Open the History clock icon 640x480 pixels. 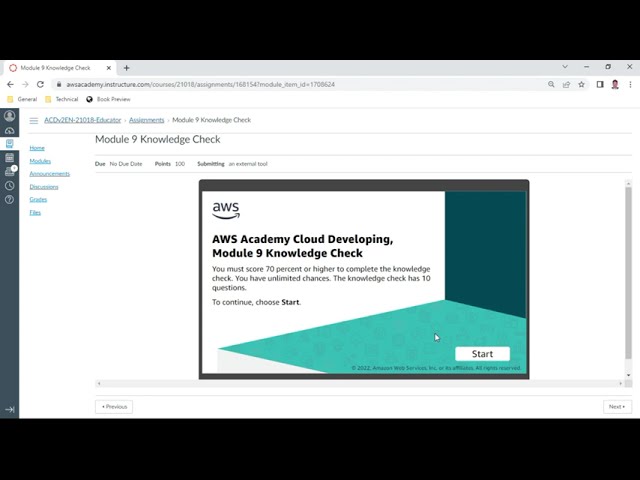(9, 186)
